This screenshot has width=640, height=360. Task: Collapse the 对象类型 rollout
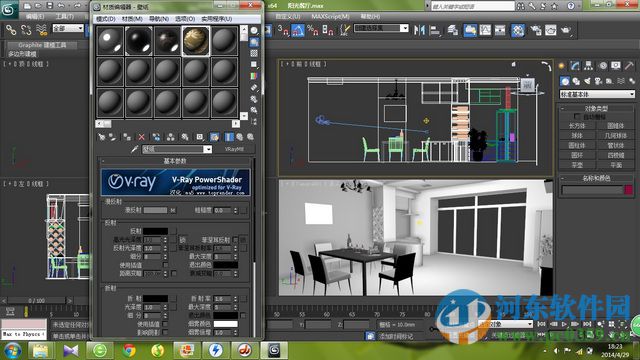(596, 109)
